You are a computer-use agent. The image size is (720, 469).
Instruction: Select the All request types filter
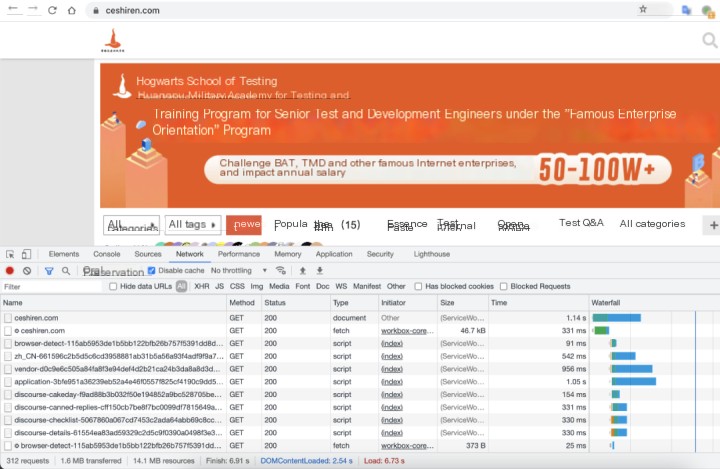tap(181, 286)
